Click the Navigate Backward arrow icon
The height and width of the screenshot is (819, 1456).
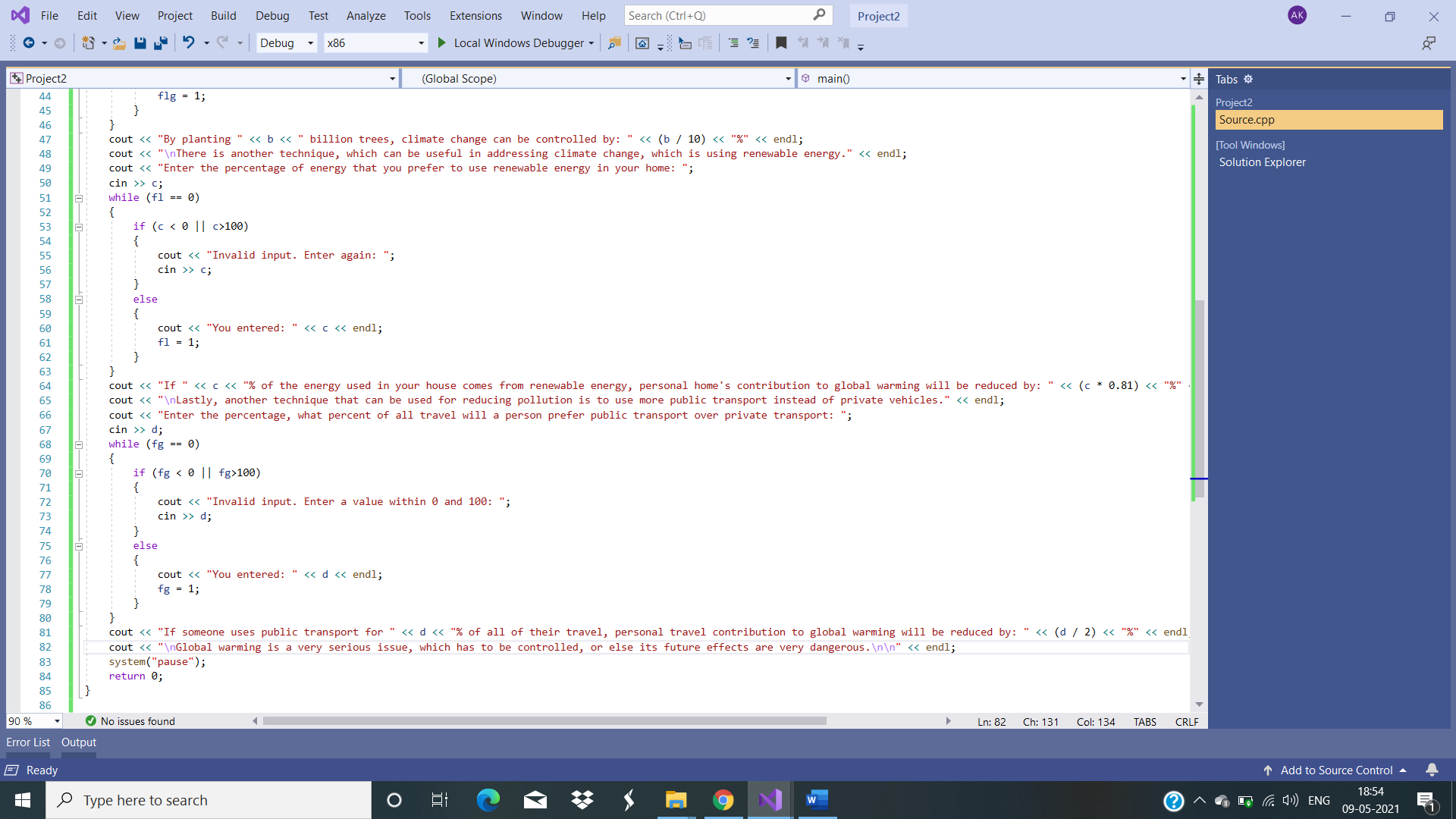(x=29, y=43)
